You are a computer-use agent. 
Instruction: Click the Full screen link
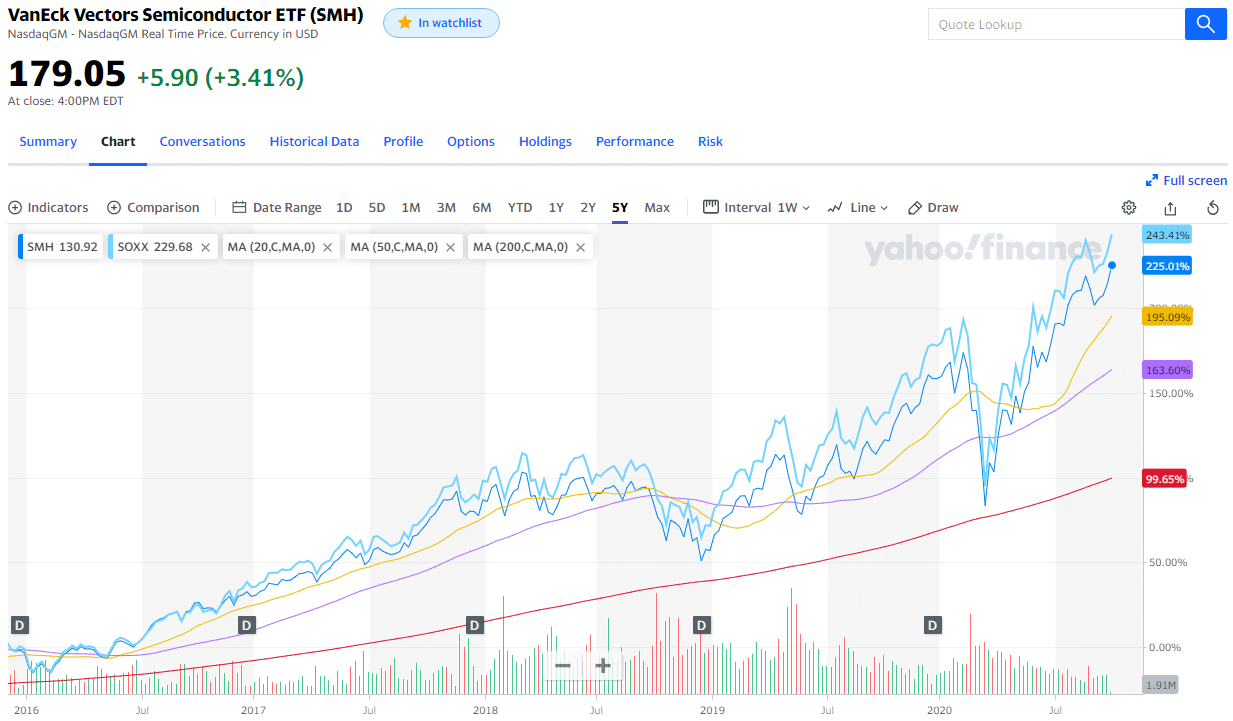(x=1186, y=181)
